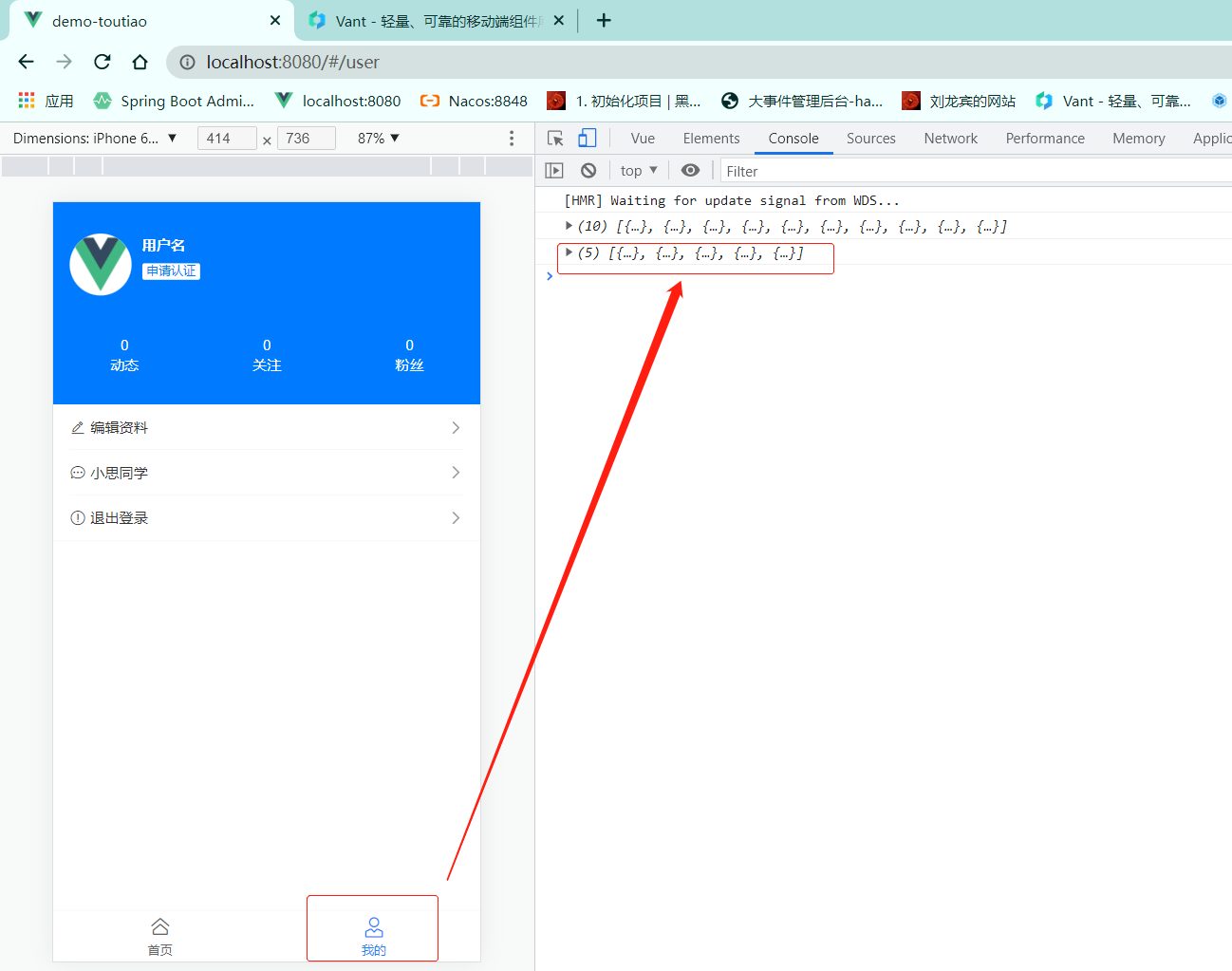The height and width of the screenshot is (971, 1232).
Task: Open browser home page icon
Action: pos(140,62)
